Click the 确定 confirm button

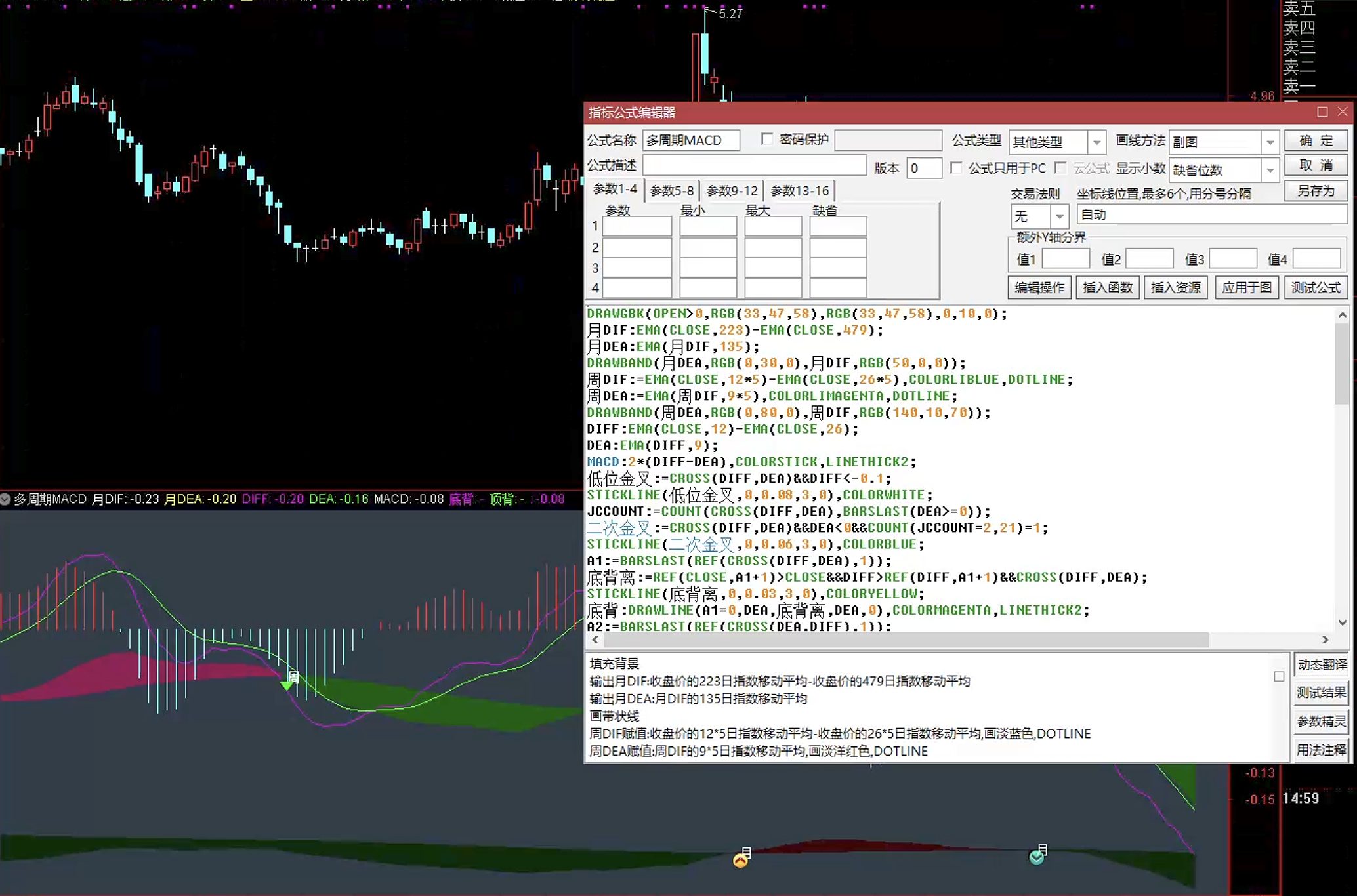click(1316, 140)
